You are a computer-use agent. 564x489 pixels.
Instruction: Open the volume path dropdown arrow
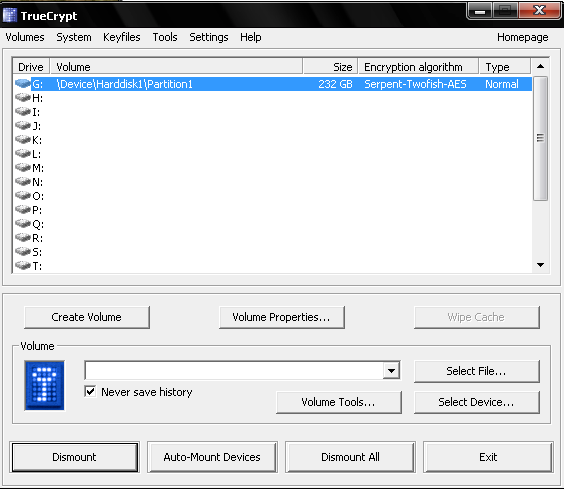click(x=391, y=370)
